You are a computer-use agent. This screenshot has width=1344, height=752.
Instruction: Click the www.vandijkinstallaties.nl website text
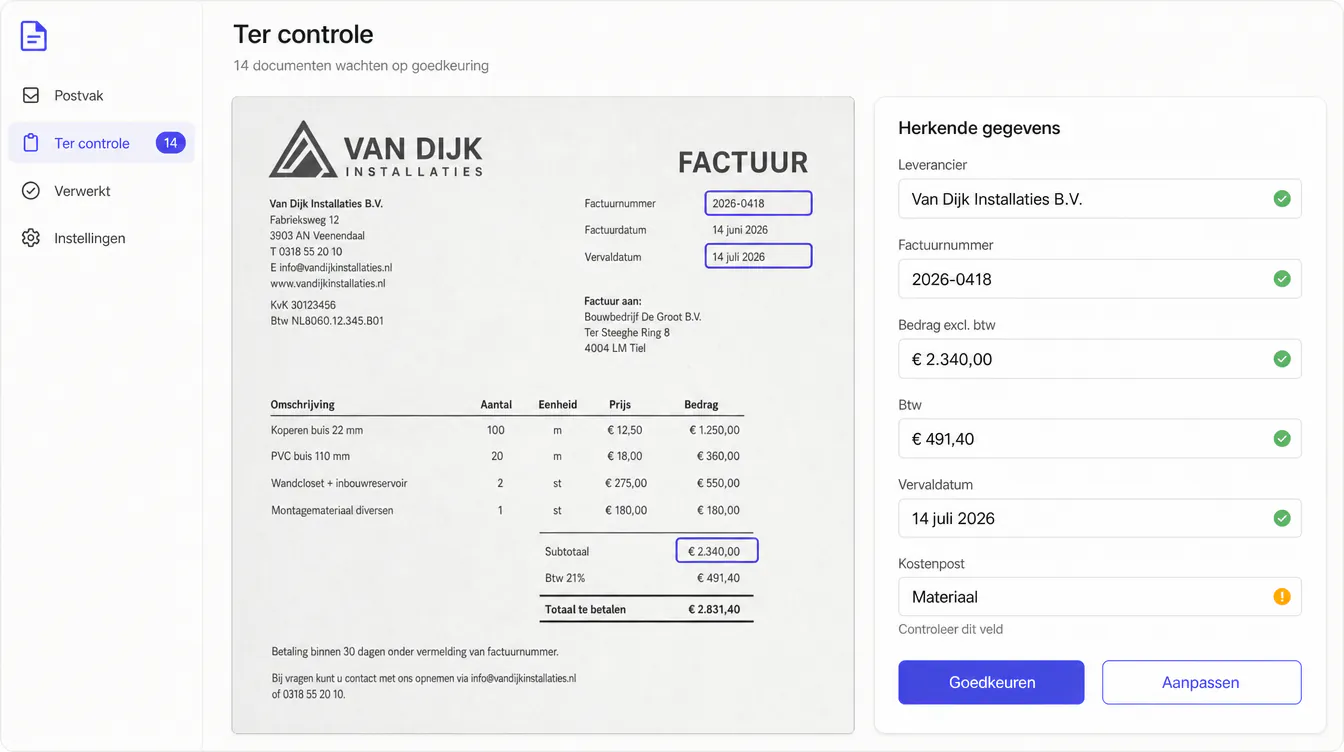point(328,283)
